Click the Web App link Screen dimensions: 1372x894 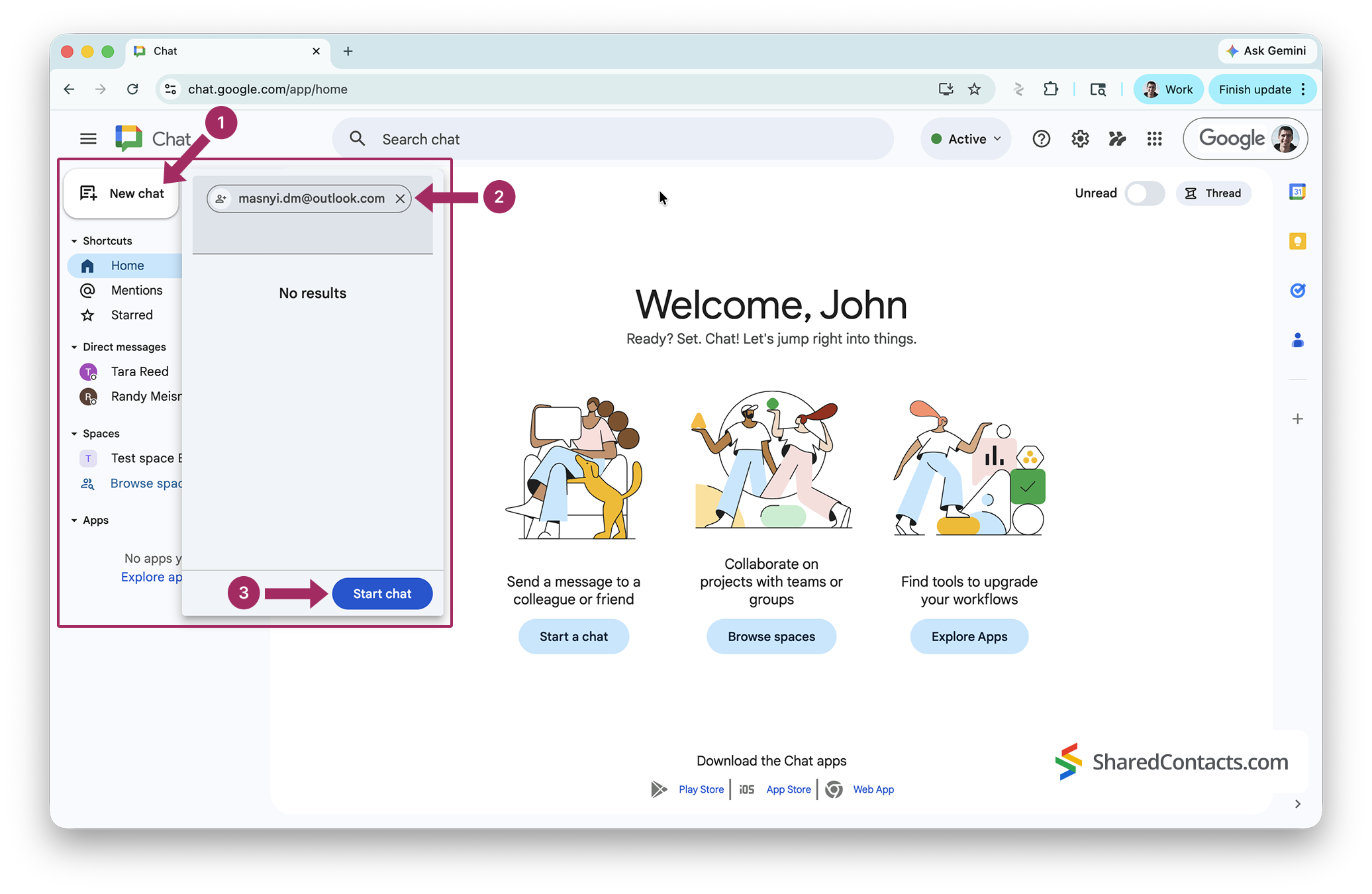point(873,789)
